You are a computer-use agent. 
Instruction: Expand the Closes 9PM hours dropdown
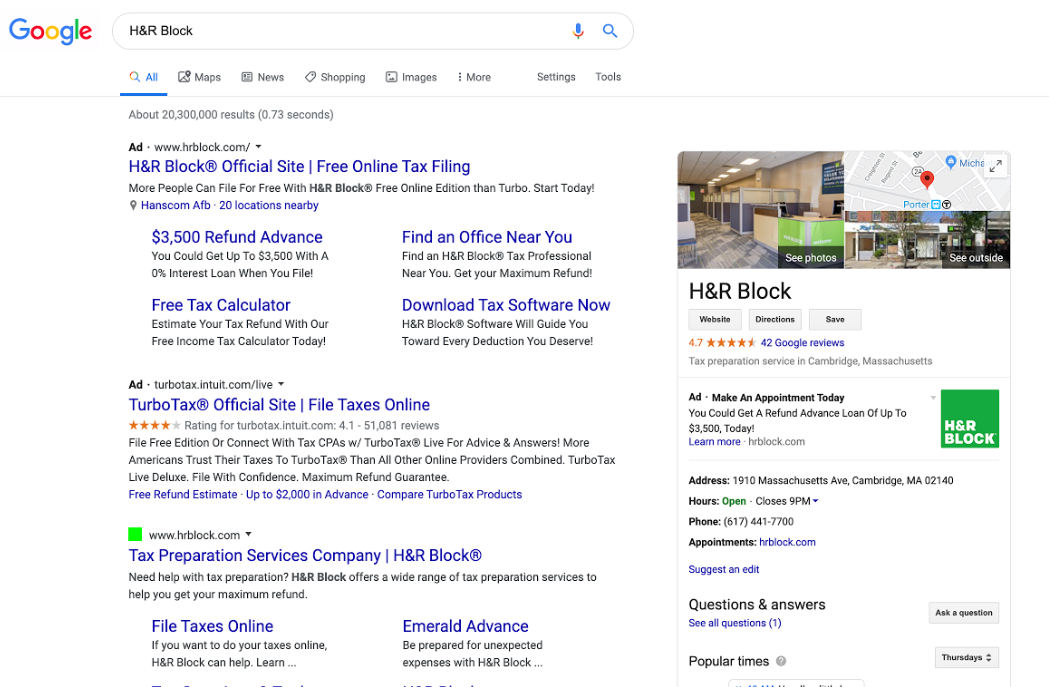click(816, 501)
